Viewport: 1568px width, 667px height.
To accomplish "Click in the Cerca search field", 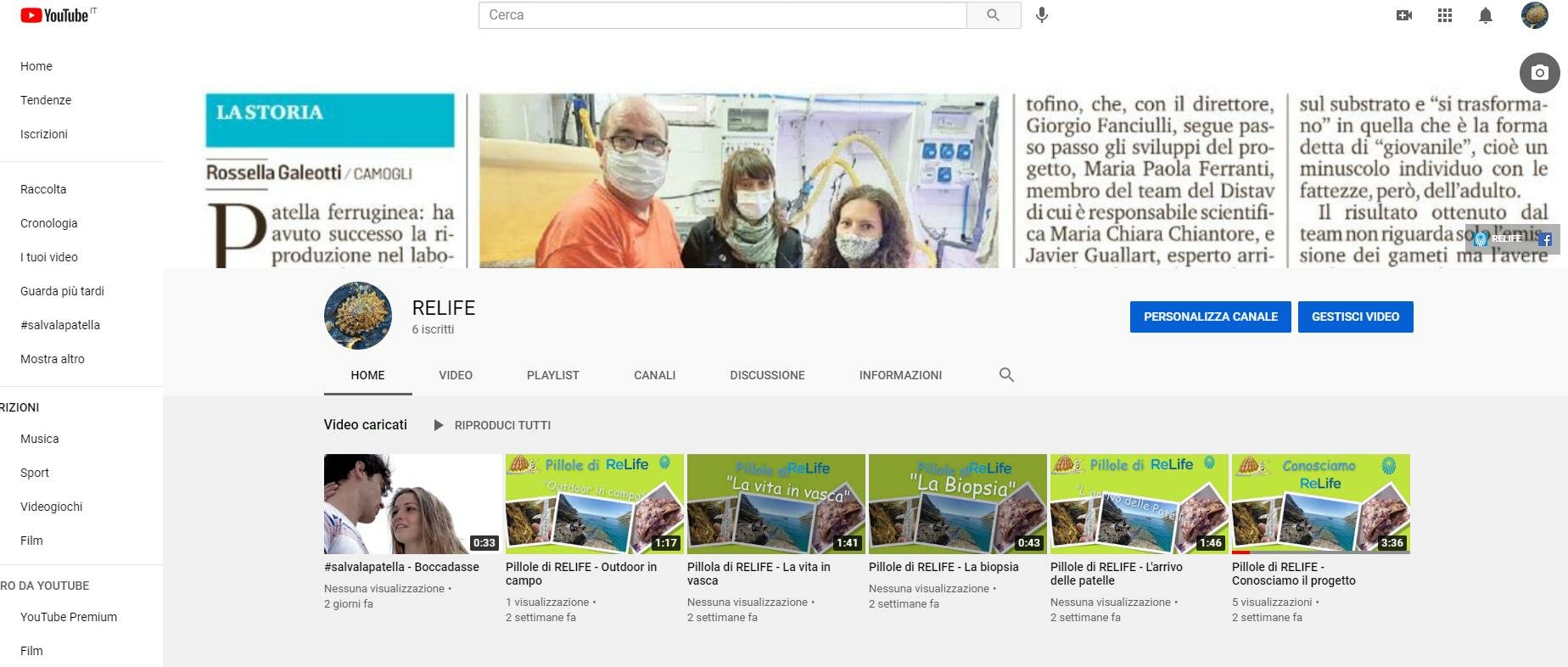I will 721,15.
